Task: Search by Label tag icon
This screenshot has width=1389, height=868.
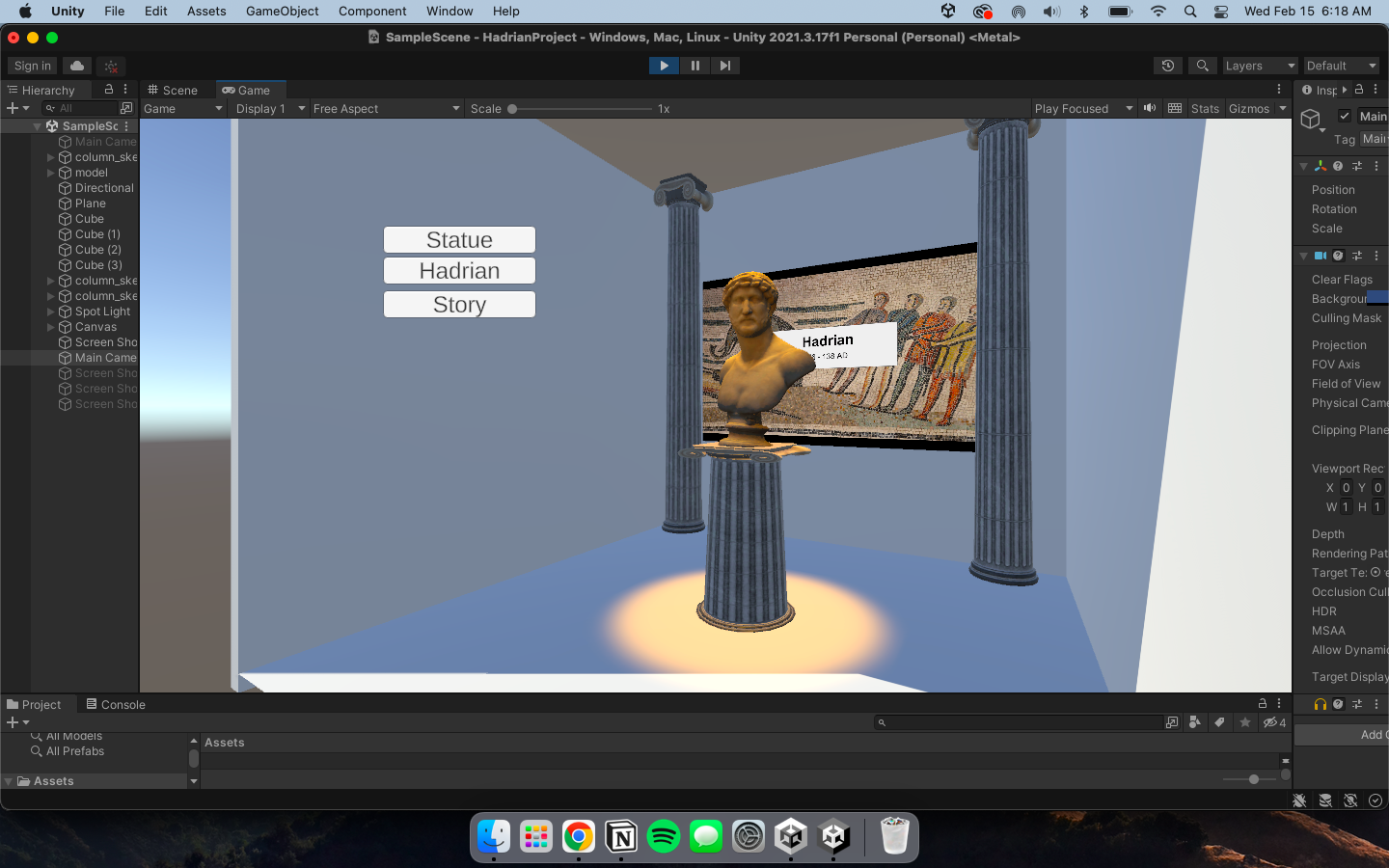Action: click(x=1219, y=722)
